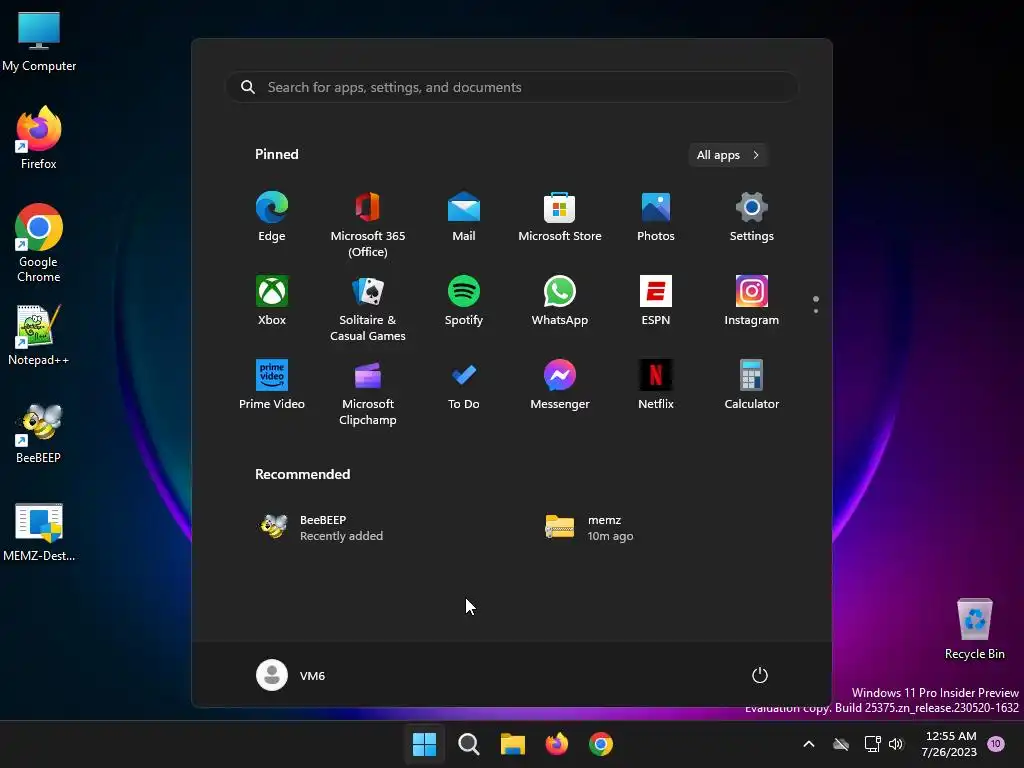The image size is (1024, 768).
Task: Open Microsoft Clipchamp
Action: pos(368,392)
